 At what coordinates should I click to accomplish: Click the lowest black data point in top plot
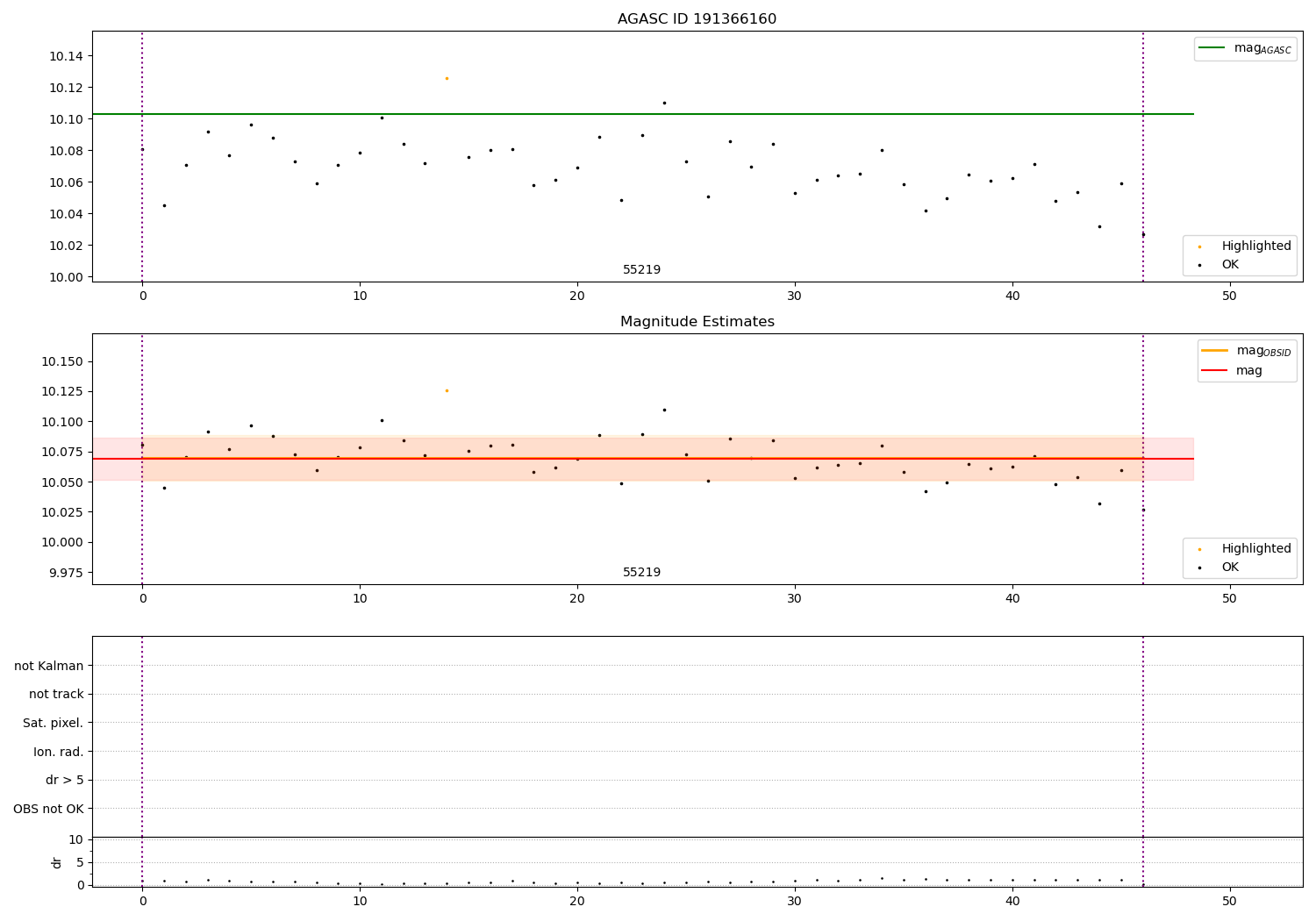1143,235
